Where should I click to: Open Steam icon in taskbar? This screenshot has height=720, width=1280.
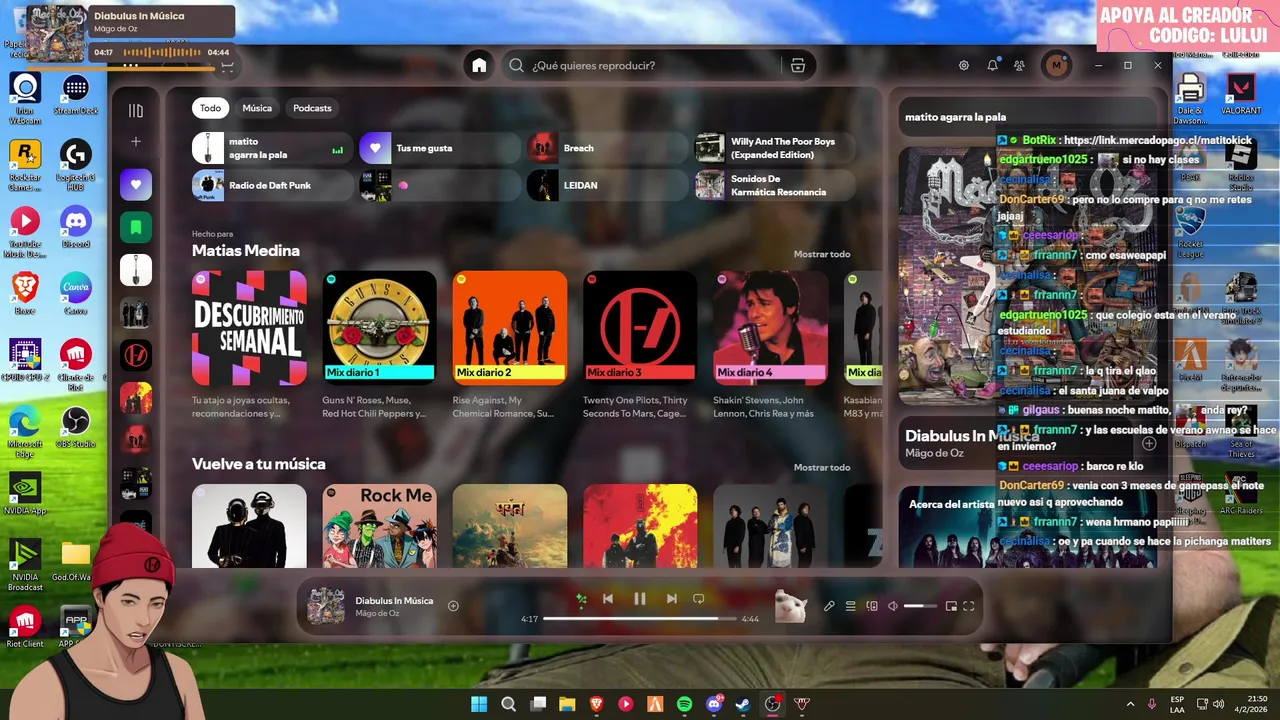click(743, 704)
